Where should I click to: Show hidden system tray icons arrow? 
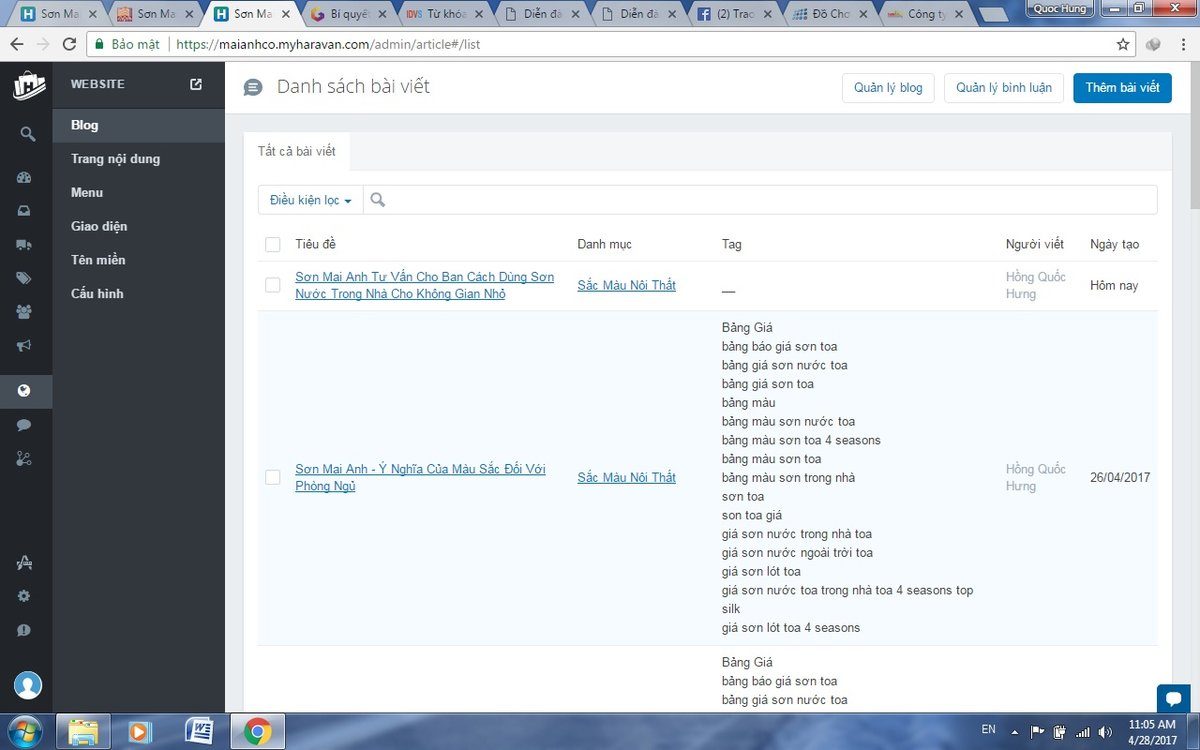[1015, 731]
